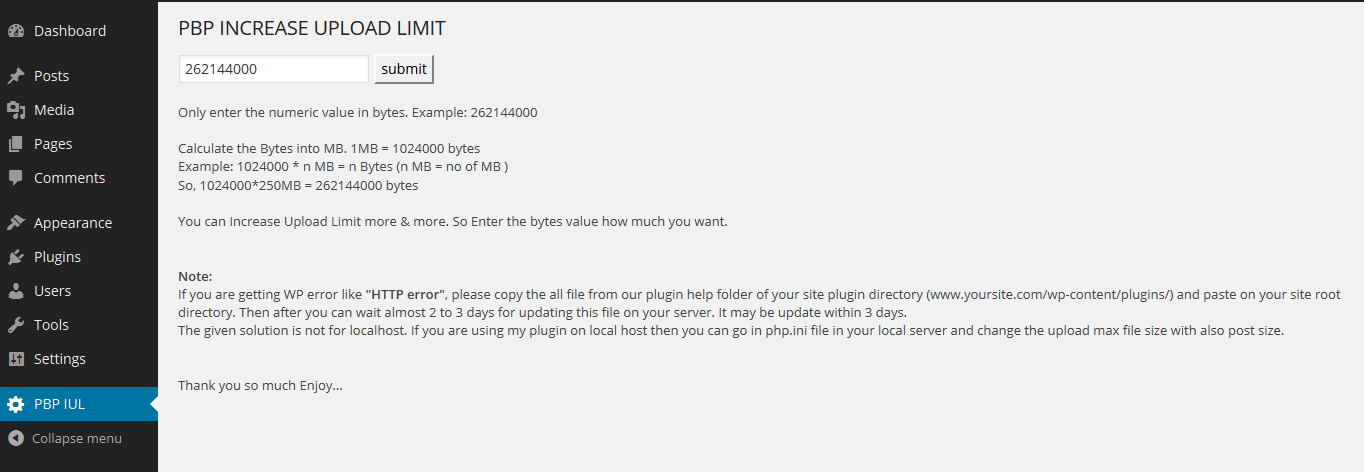Click the collapse menu arrow icon
The height and width of the screenshot is (472, 1364).
(x=15, y=438)
